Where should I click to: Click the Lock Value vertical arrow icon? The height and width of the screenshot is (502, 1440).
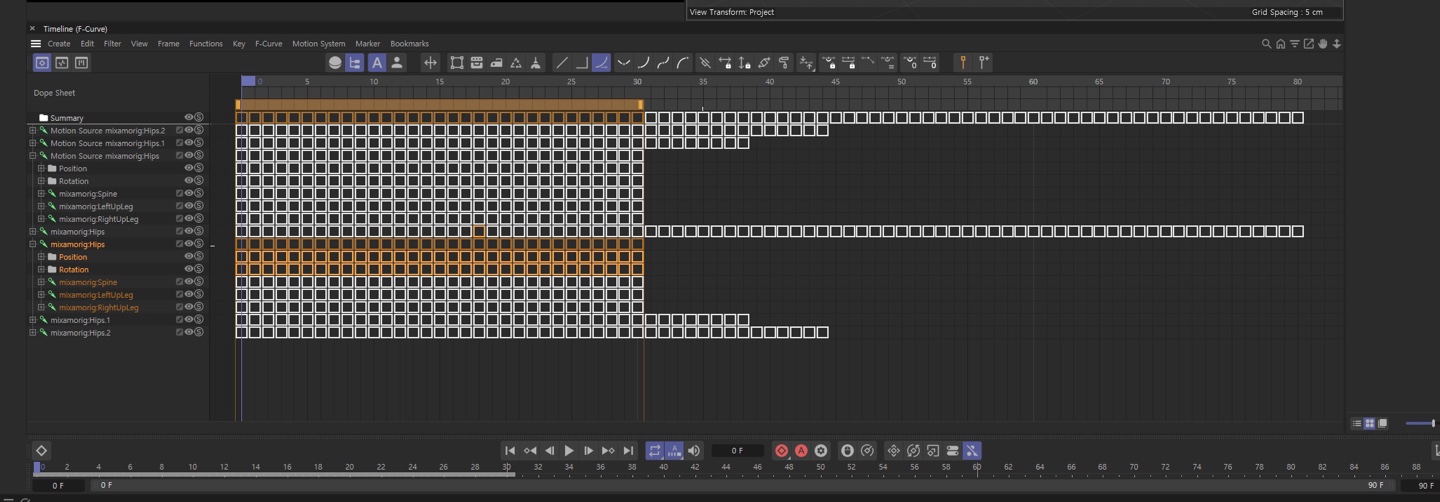tap(745, 63)
